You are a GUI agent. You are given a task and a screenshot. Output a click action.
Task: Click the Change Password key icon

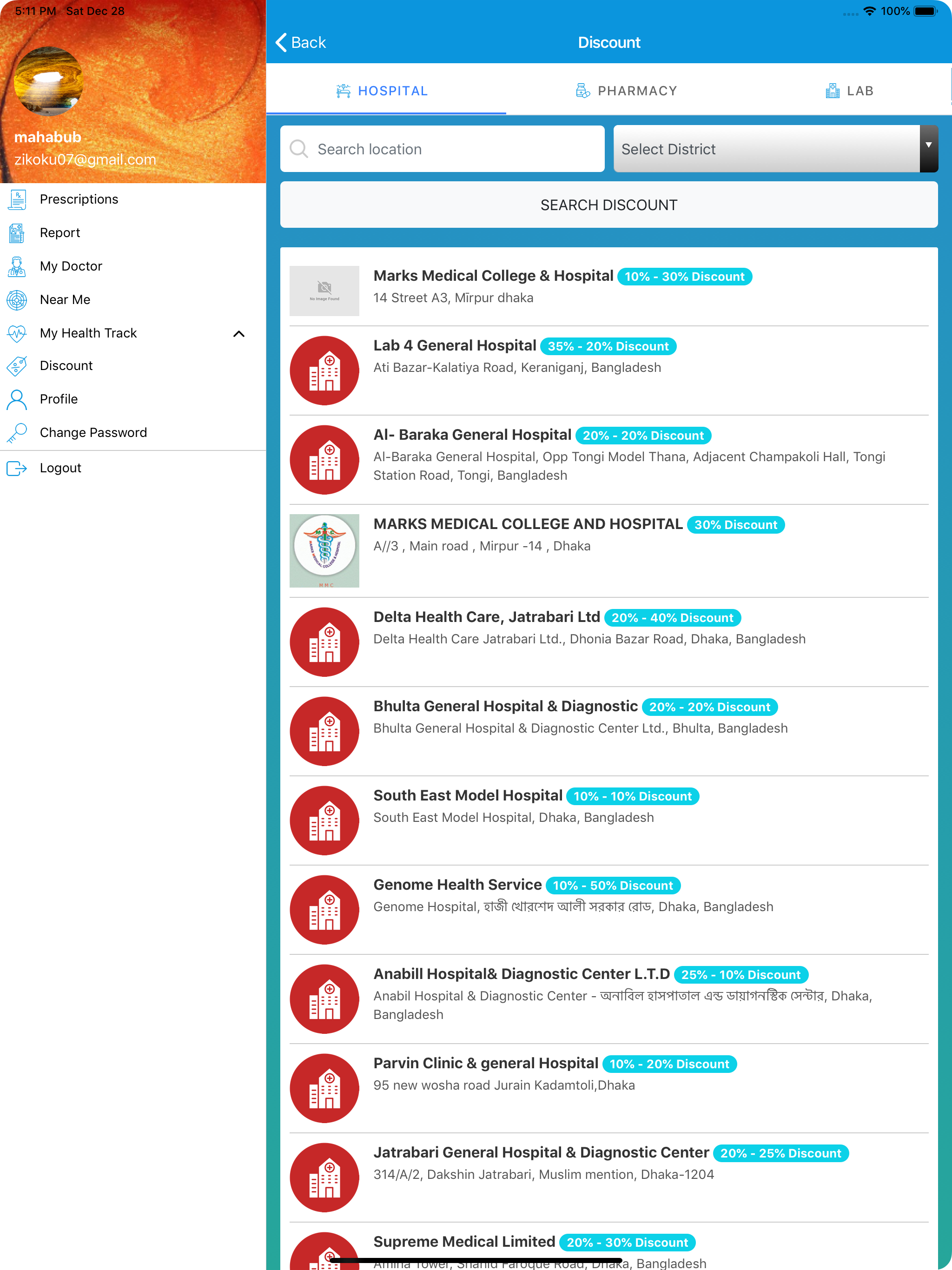click(17, 432)
